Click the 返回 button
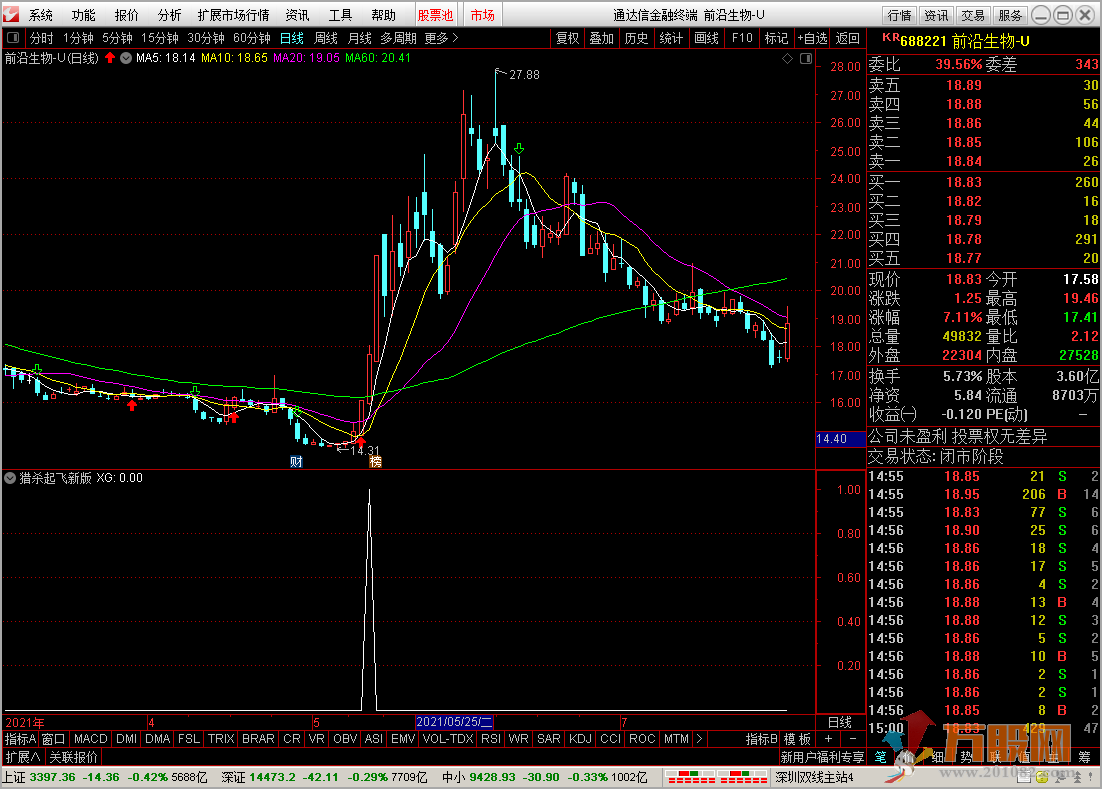The image size is (1102, 789). click(848, 38)
